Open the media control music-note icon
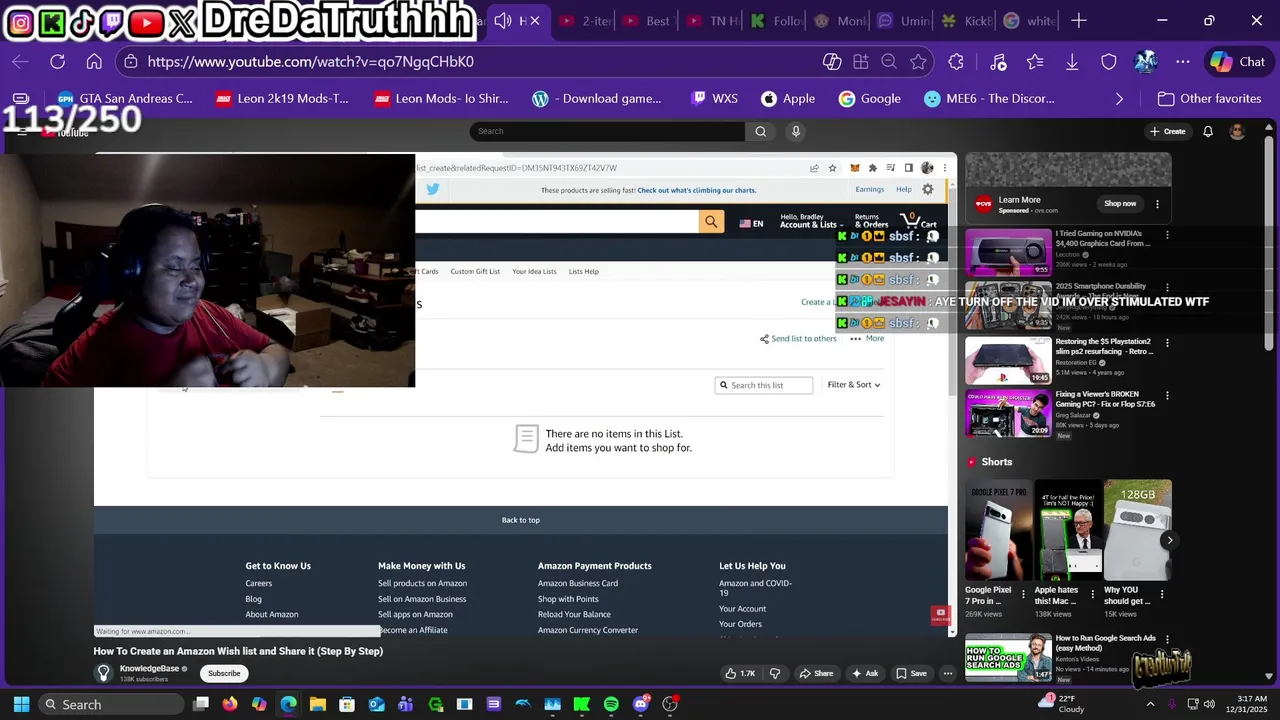Screen dimensions: 1280x720 pyautogui.click(x=998, y=62)
